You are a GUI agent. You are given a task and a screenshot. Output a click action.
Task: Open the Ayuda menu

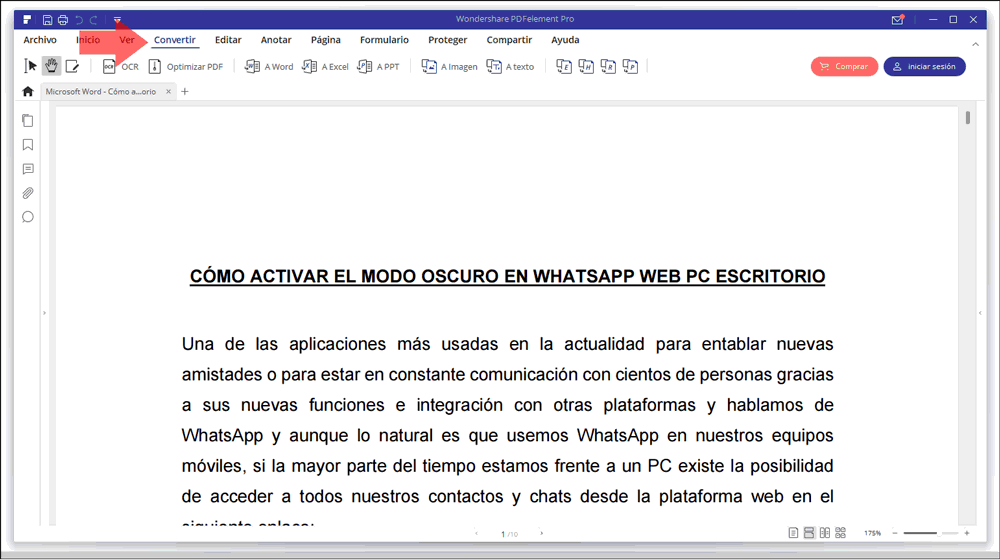pyautogui.click(x=565, y=40)
